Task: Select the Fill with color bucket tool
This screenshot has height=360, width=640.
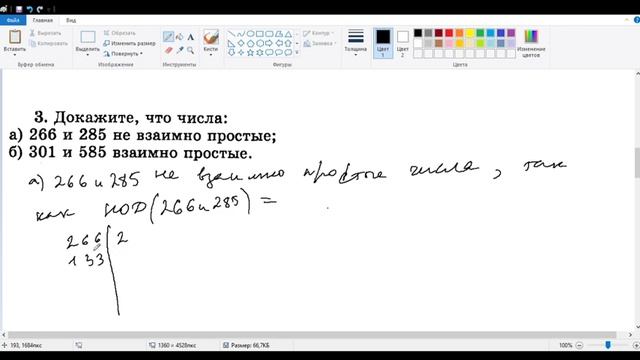Action: (x=180, y=37)
